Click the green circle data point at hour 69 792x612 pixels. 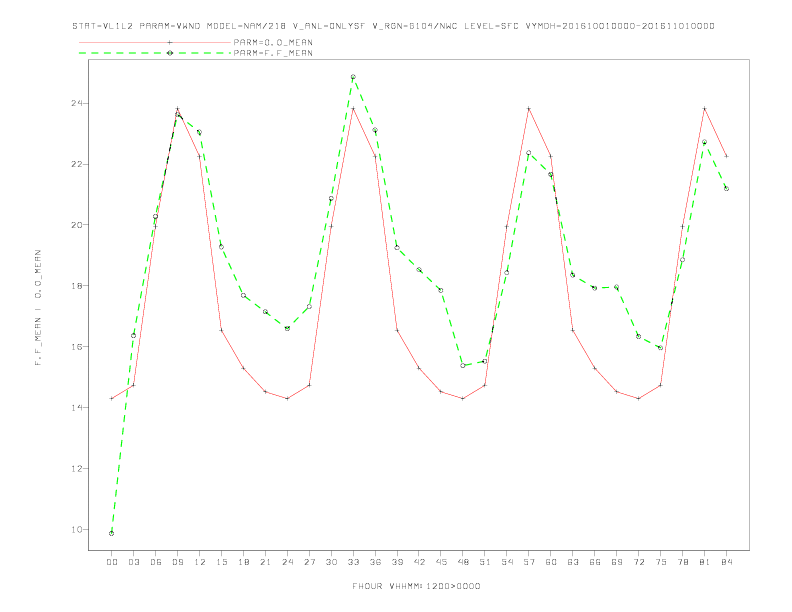(617, 287)
